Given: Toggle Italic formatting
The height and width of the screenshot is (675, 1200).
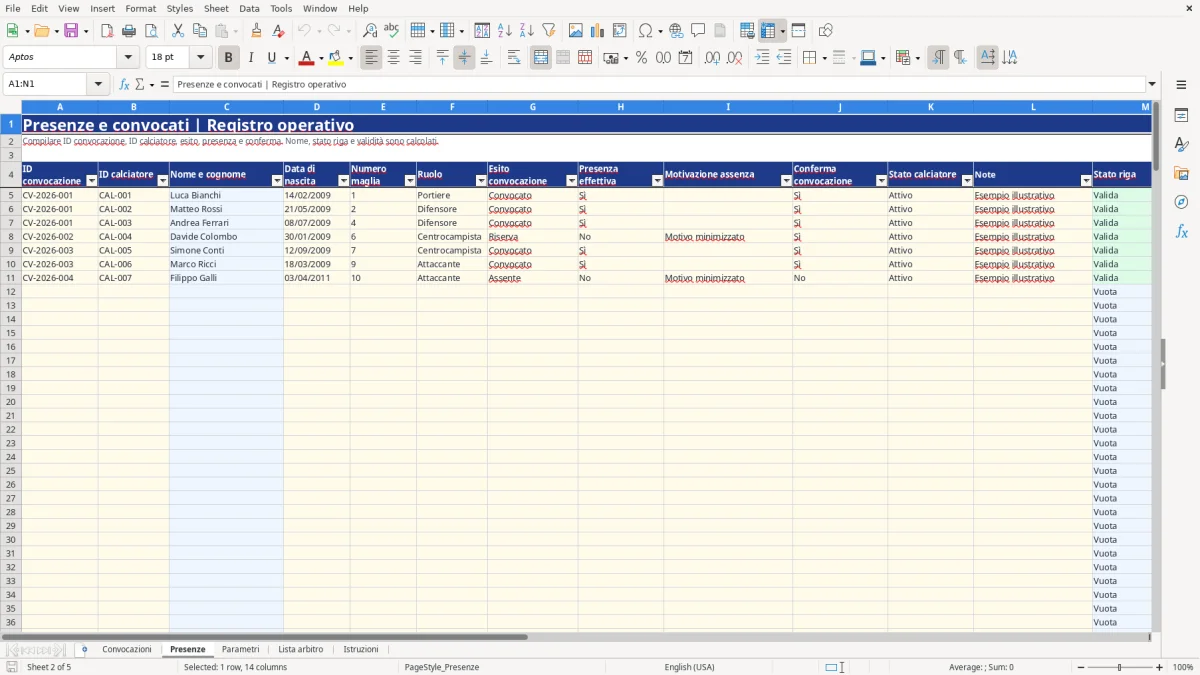Looking at the screenshot, I should 250,58.
